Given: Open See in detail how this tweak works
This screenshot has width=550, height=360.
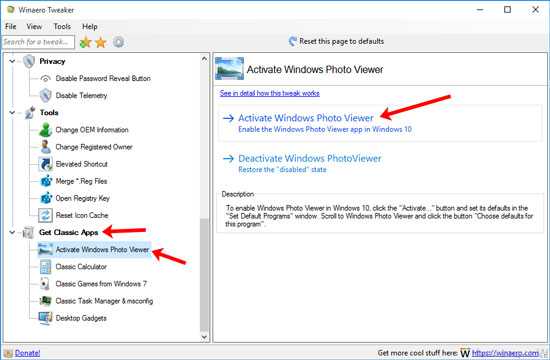Looking at the screenshot, I should click(x=269, y=93).
